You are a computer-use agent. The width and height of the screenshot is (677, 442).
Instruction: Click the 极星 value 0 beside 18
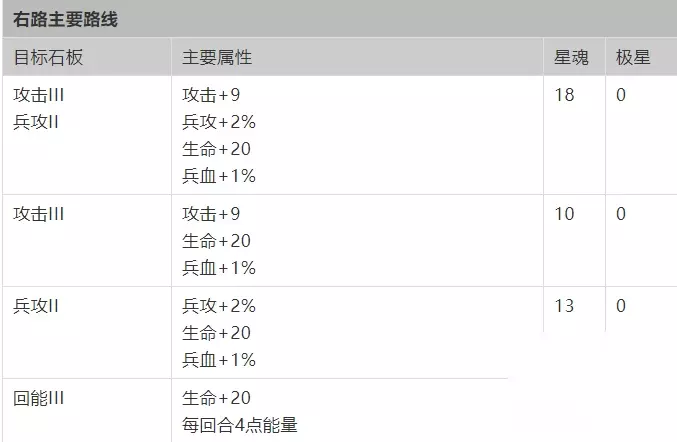point(621,96)
